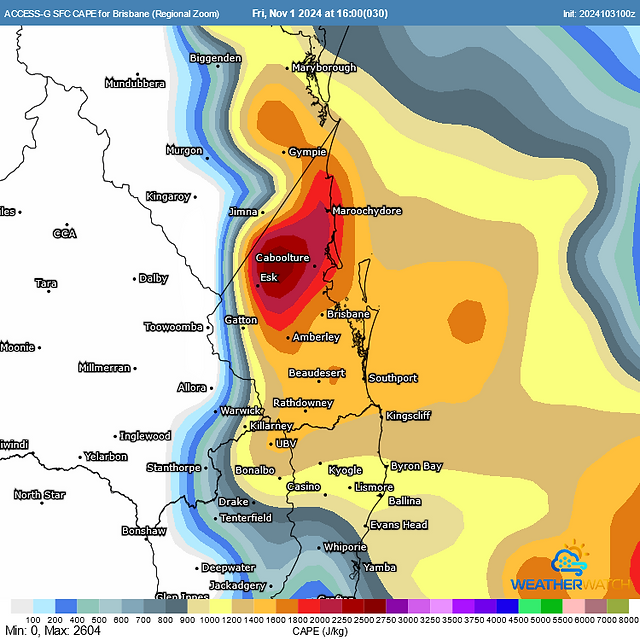Click the Lismore label
Image resolution: width=640 pixels, height=640 pixels.
tap(374, 487)
